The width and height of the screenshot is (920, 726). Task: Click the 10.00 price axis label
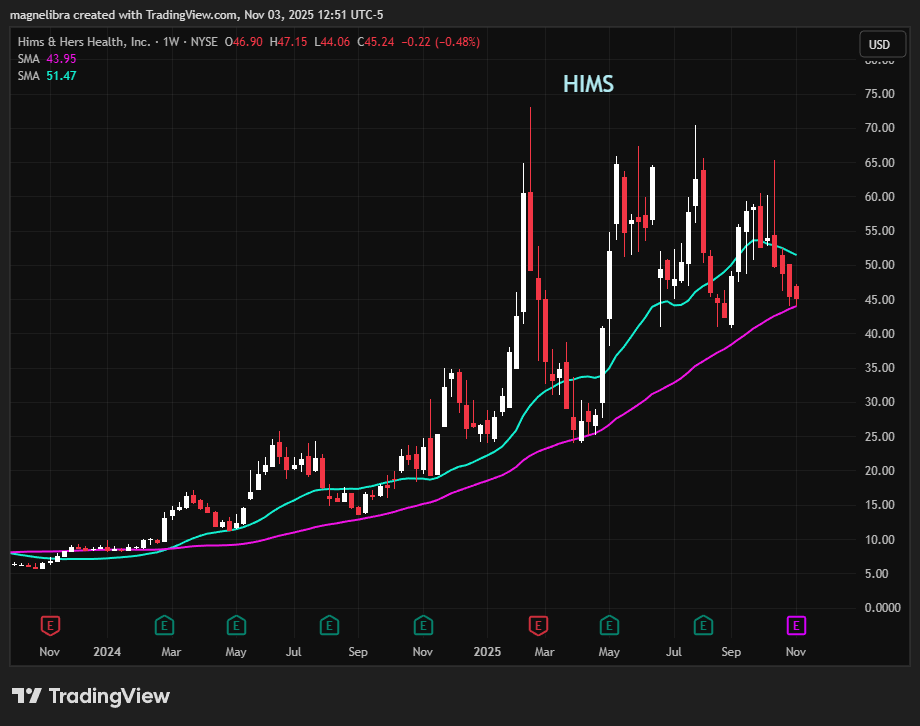pos(880,539)
